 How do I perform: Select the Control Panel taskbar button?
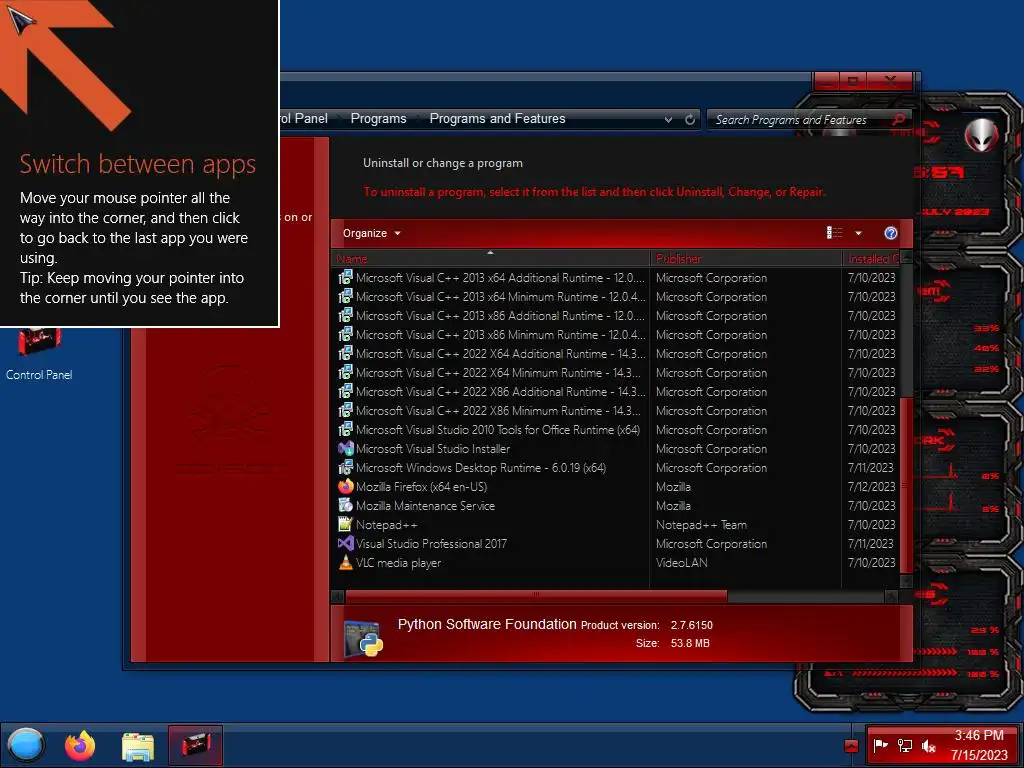click(x=195, y=745)
